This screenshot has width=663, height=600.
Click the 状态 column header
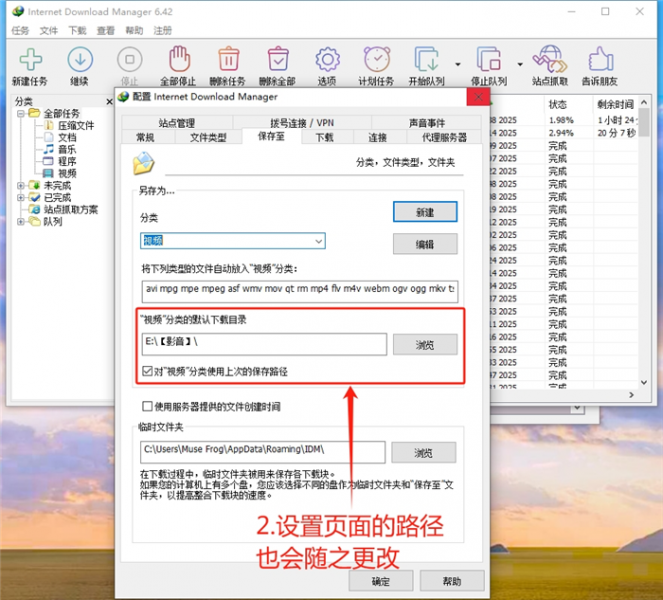557,104
